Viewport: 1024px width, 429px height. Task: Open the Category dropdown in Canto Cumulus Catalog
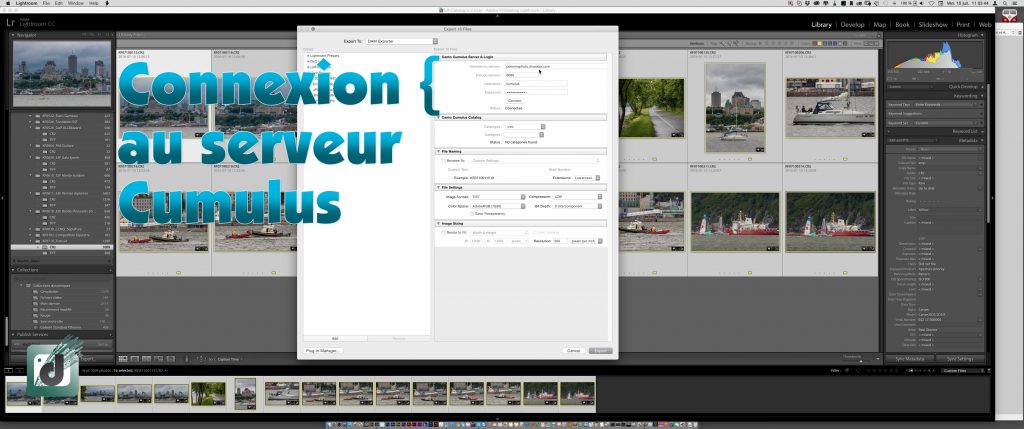click(524, 135)
